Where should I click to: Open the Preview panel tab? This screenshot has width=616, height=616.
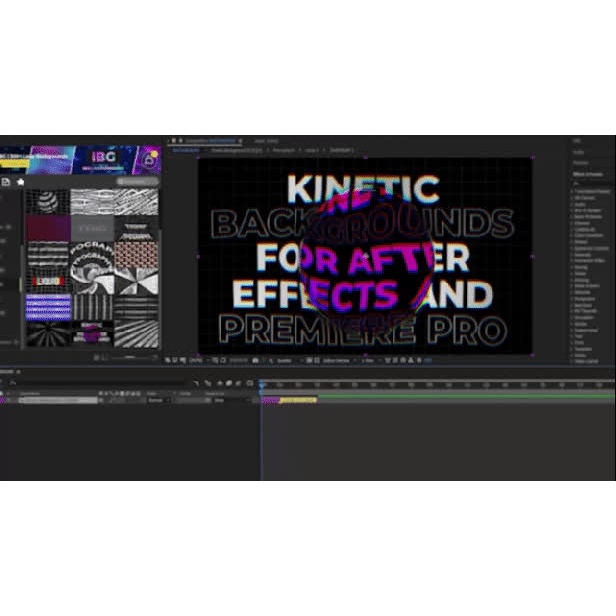coord(580,163)
